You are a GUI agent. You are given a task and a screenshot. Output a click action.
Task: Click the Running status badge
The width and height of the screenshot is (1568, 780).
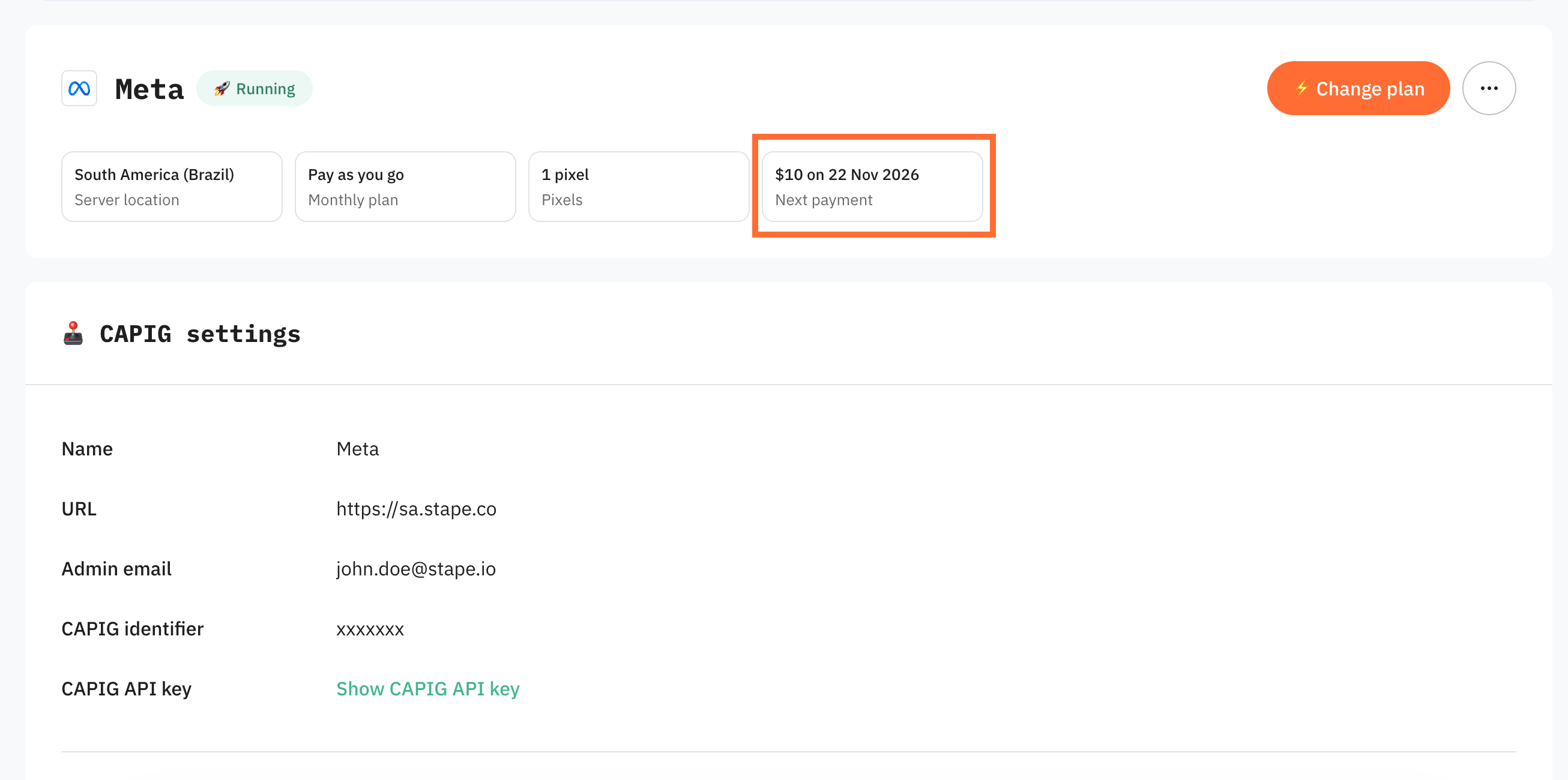255,89
